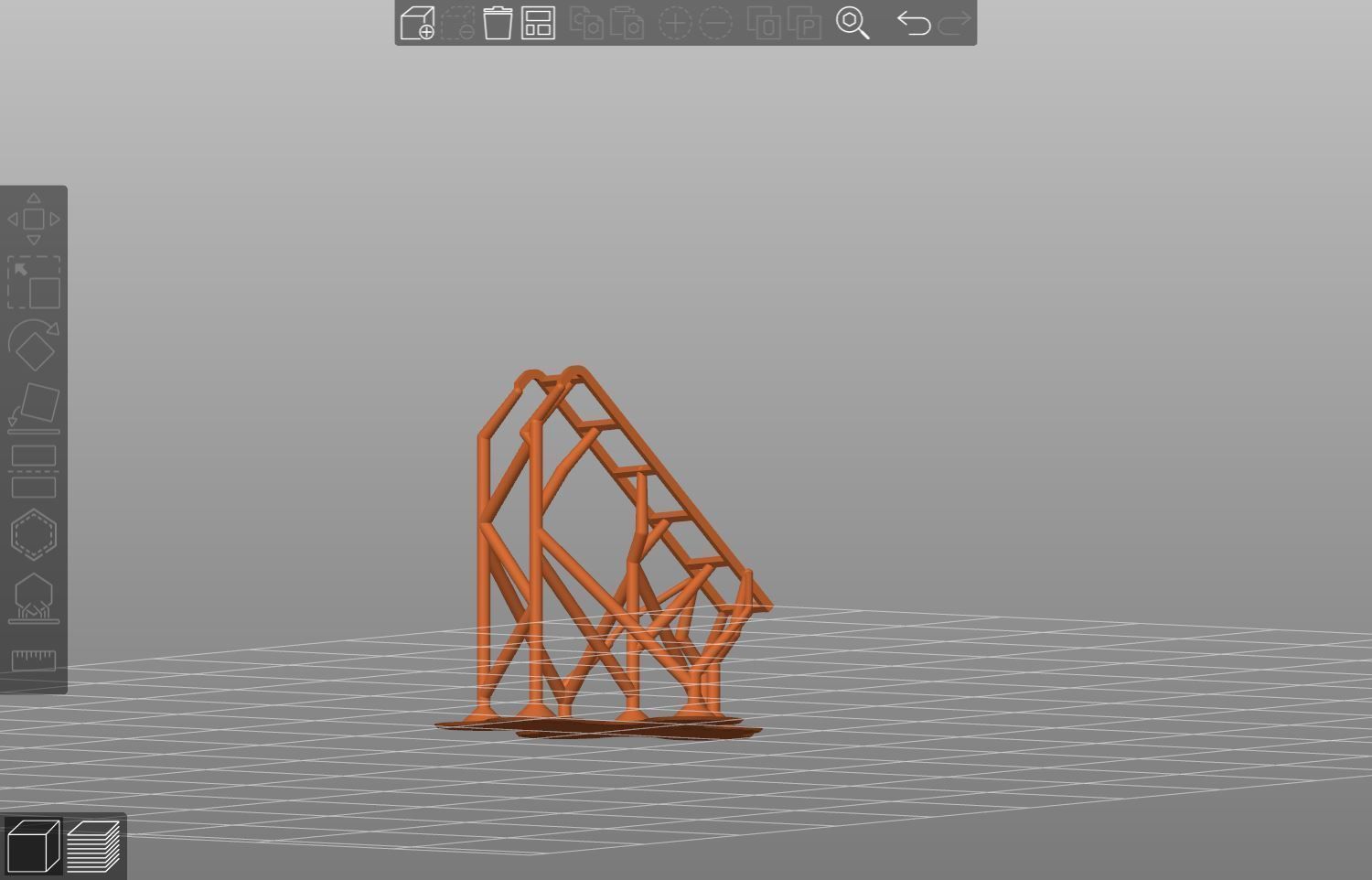Click the Undo arrow
The height and width of the screenshot is (880, 1372).
coord(914,23)
